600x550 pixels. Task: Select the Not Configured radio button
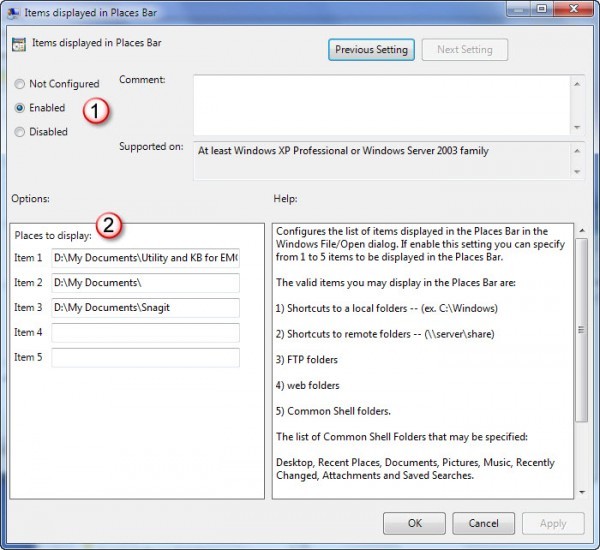tap(20, 84)
